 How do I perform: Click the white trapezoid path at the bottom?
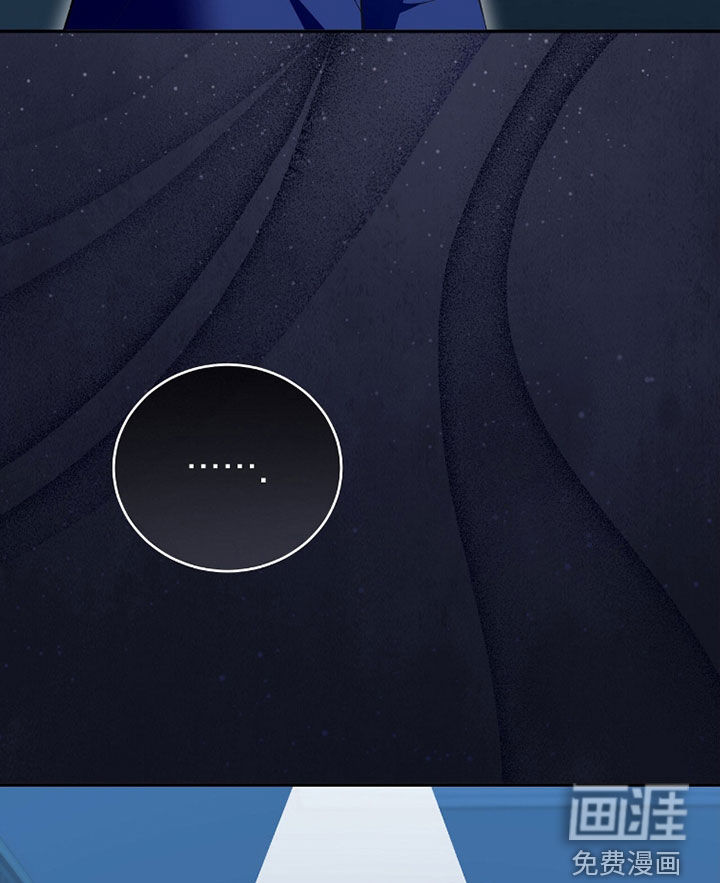pyautogui.click(x=361, y=840)
